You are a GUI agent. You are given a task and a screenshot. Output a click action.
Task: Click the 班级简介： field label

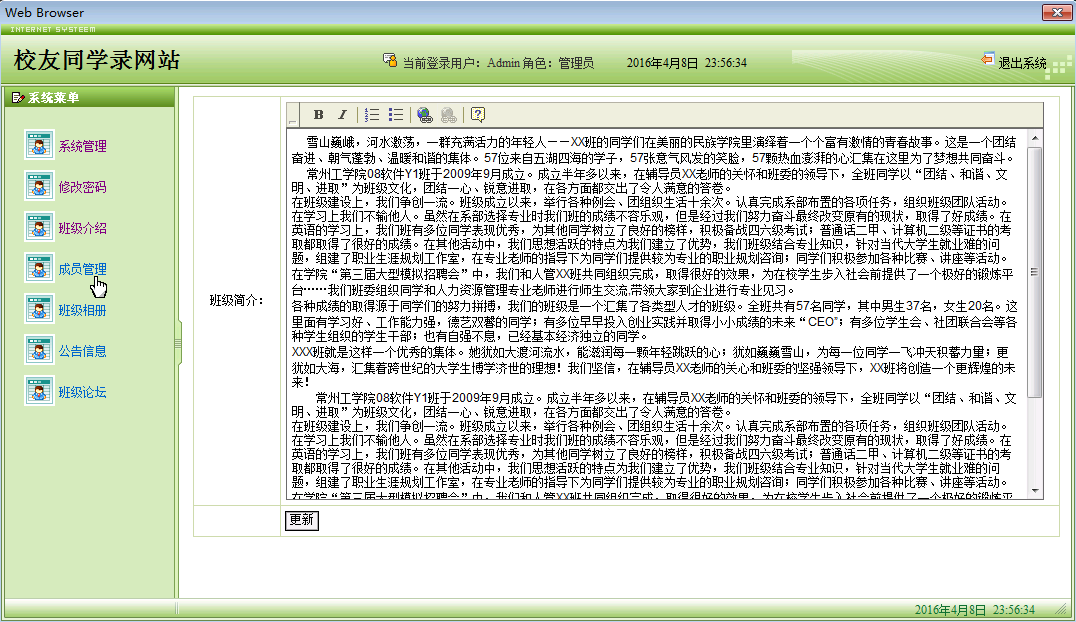237,301
